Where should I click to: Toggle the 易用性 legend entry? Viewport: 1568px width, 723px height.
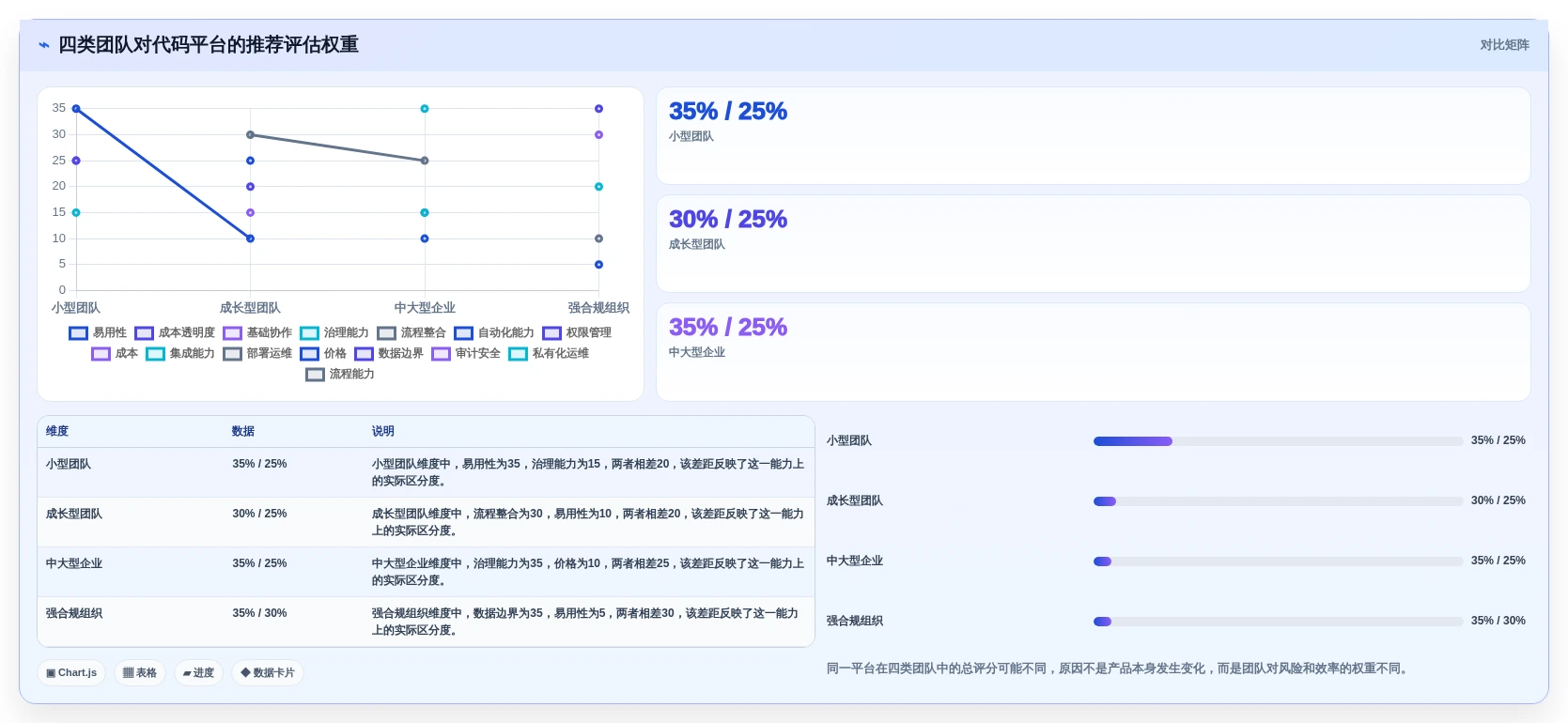(98, 332)
